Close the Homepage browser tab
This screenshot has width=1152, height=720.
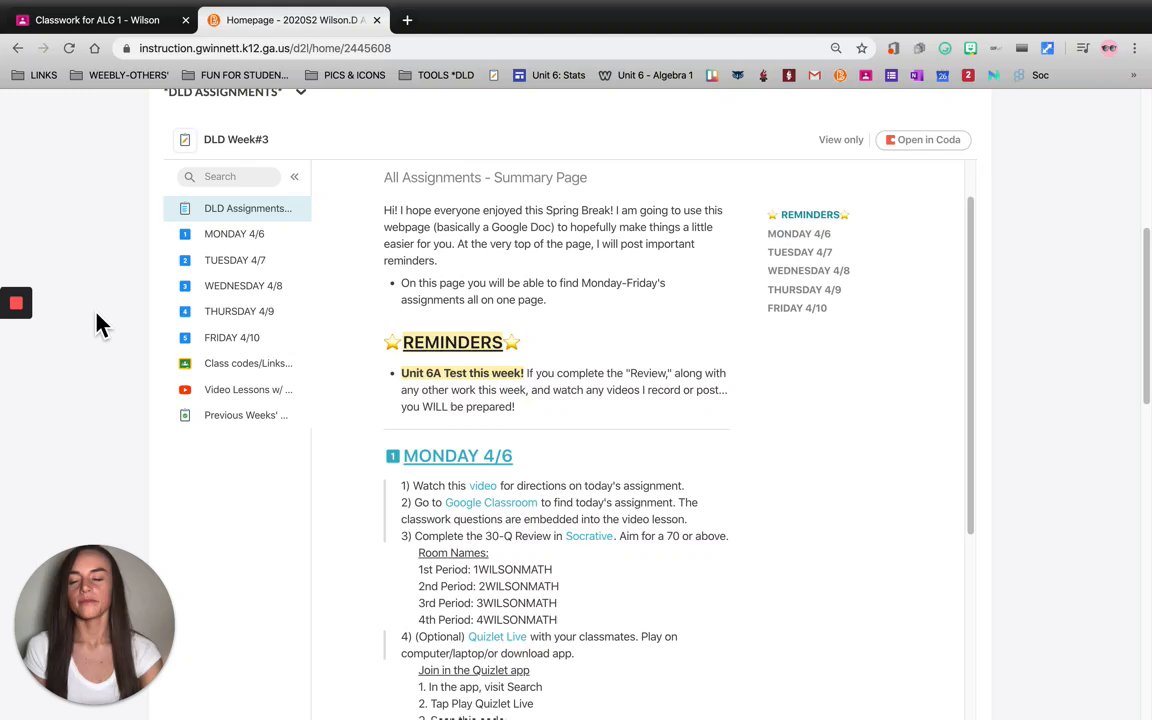pos(377,21)
